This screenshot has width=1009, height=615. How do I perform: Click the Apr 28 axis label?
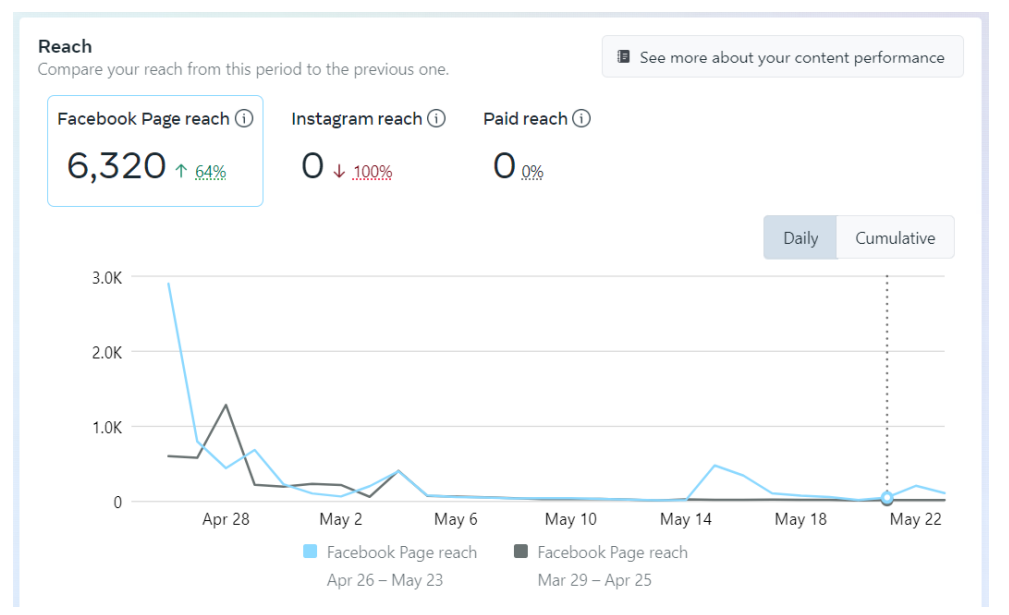[x=225, y=519]
